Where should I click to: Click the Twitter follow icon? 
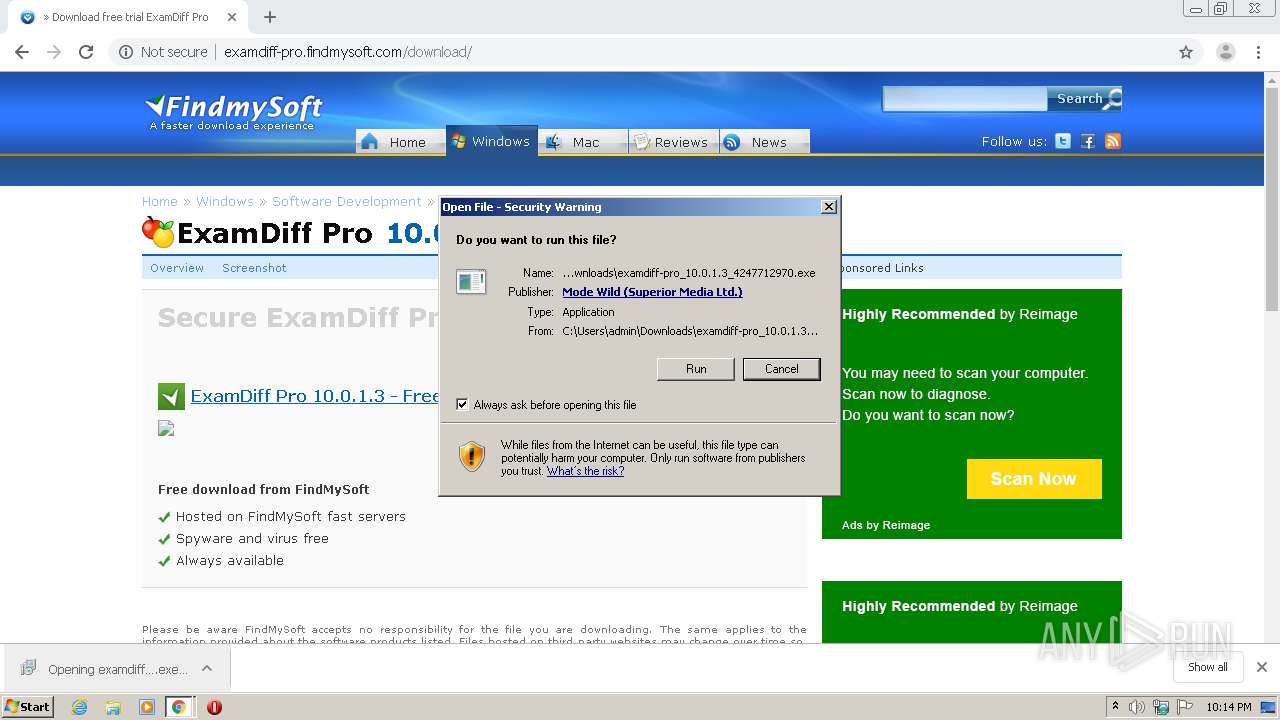[x=1063, y=141]
